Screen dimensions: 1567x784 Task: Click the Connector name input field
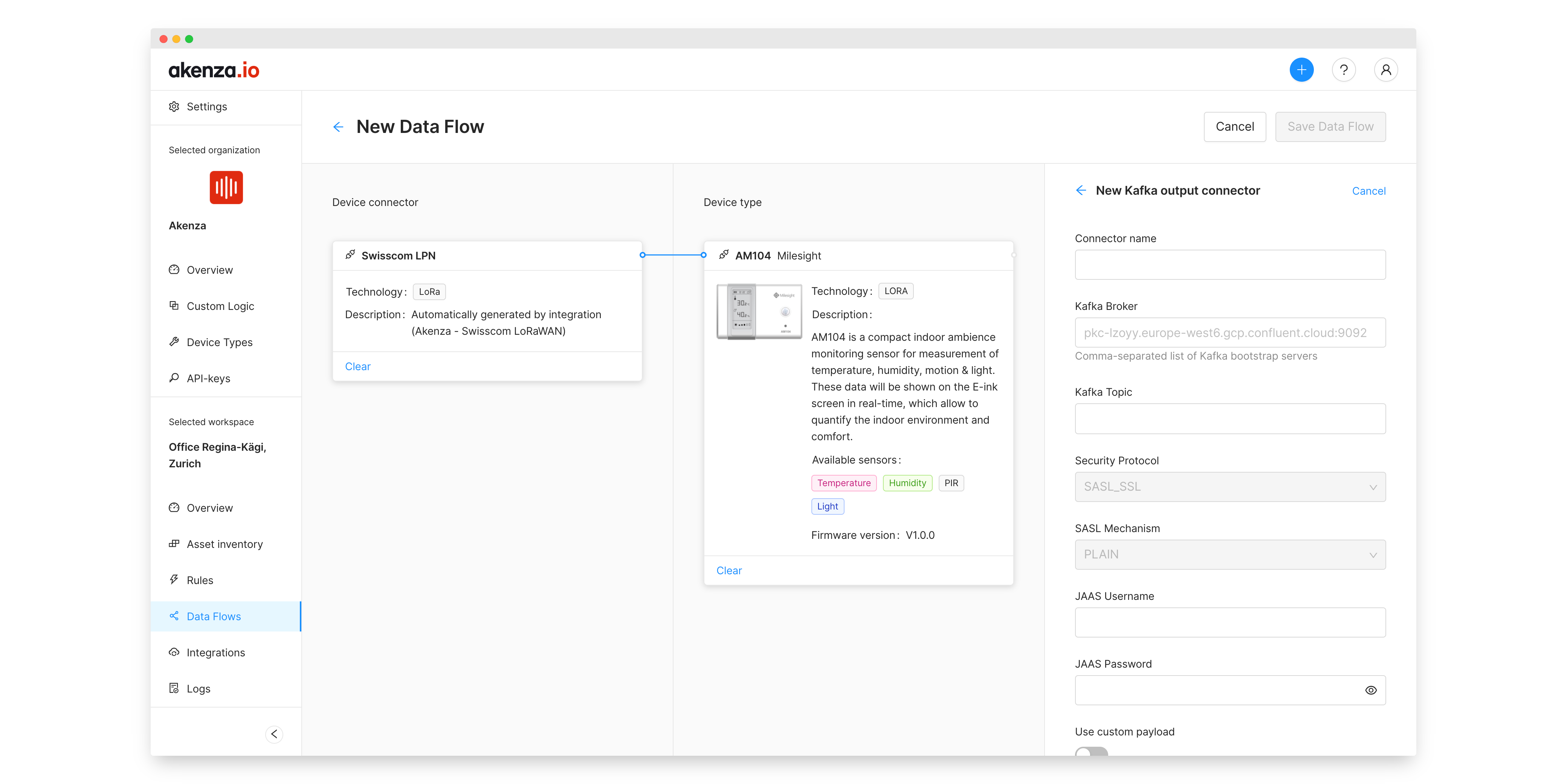(1229, 265)
